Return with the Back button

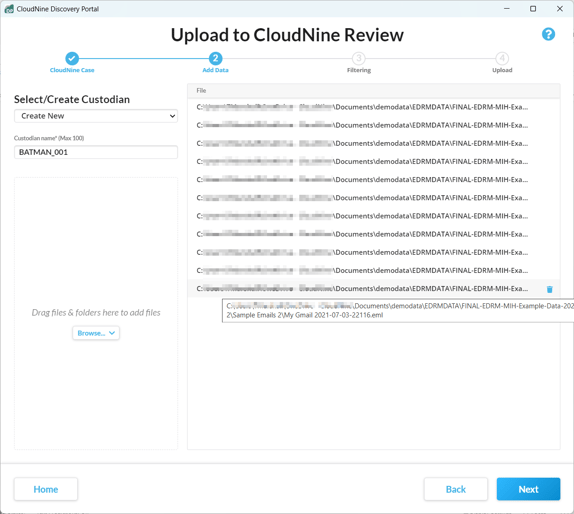pyautogui.click(x=456, y=489)
